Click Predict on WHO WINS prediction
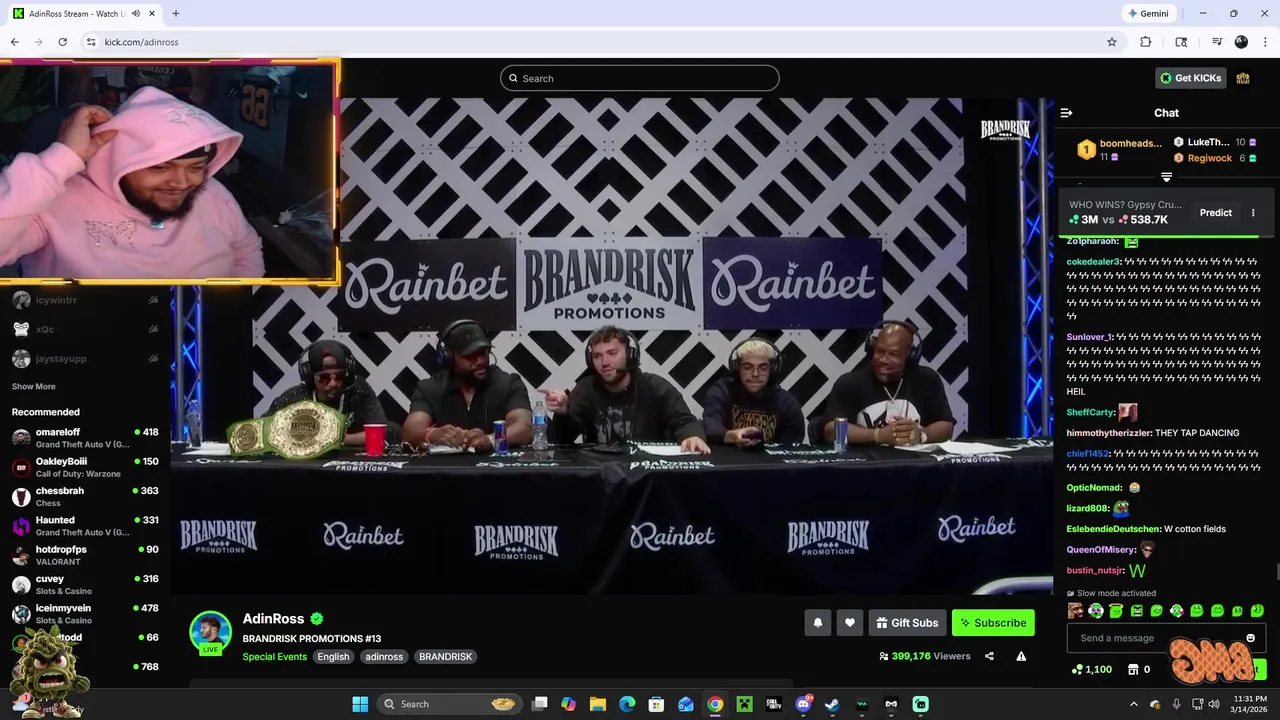 [x=1216, y=213]
